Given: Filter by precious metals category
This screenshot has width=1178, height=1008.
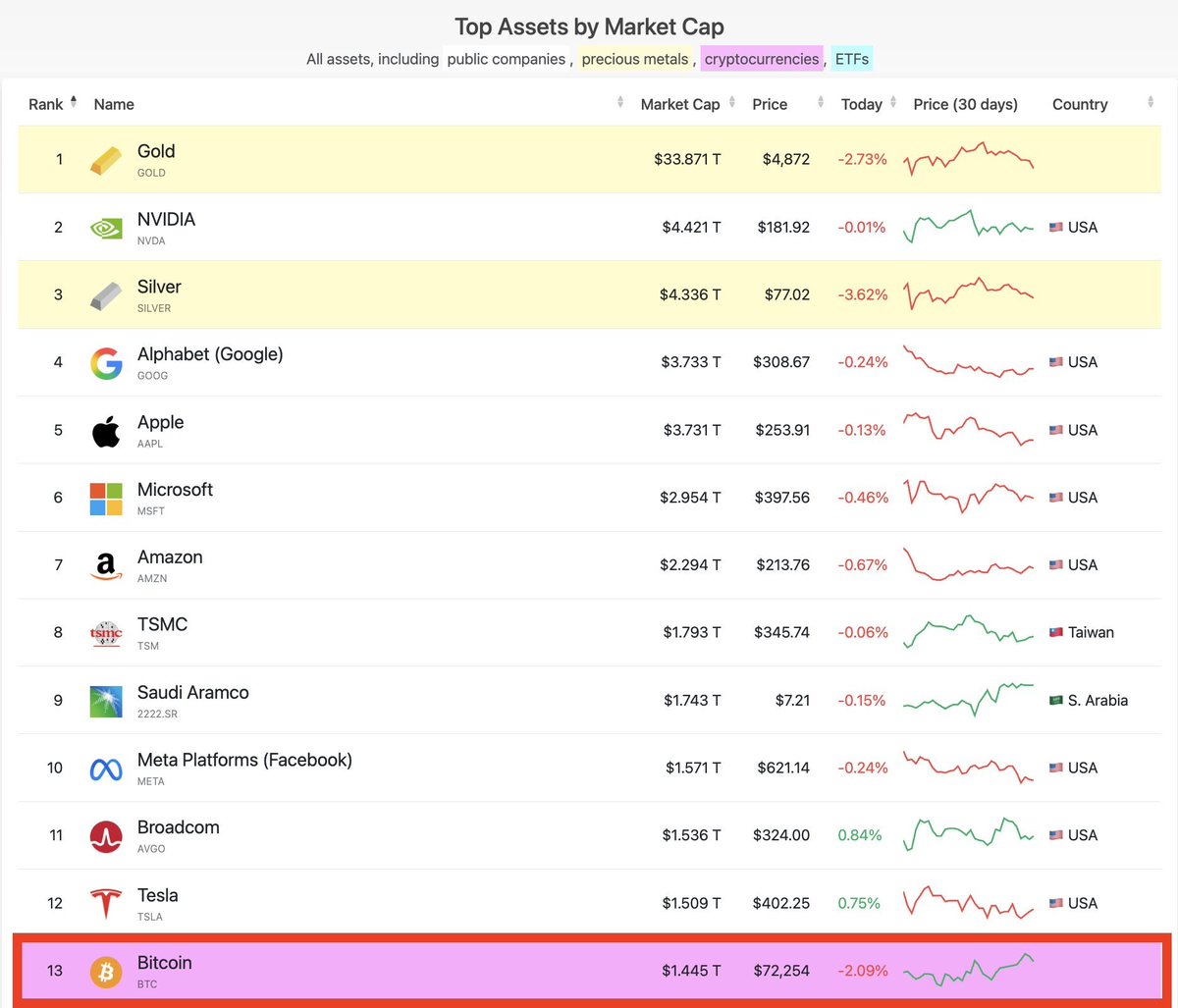Looking at the screenshot, I should 635,59.
